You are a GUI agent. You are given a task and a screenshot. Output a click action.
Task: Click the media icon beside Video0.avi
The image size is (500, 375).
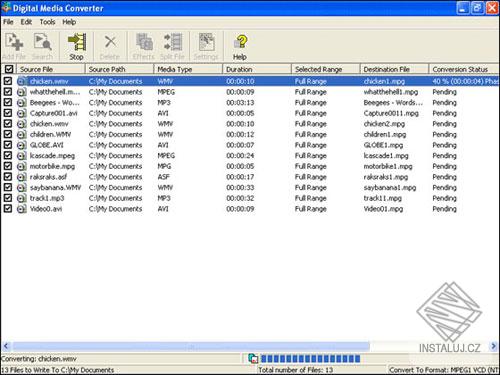coord(22,209)
